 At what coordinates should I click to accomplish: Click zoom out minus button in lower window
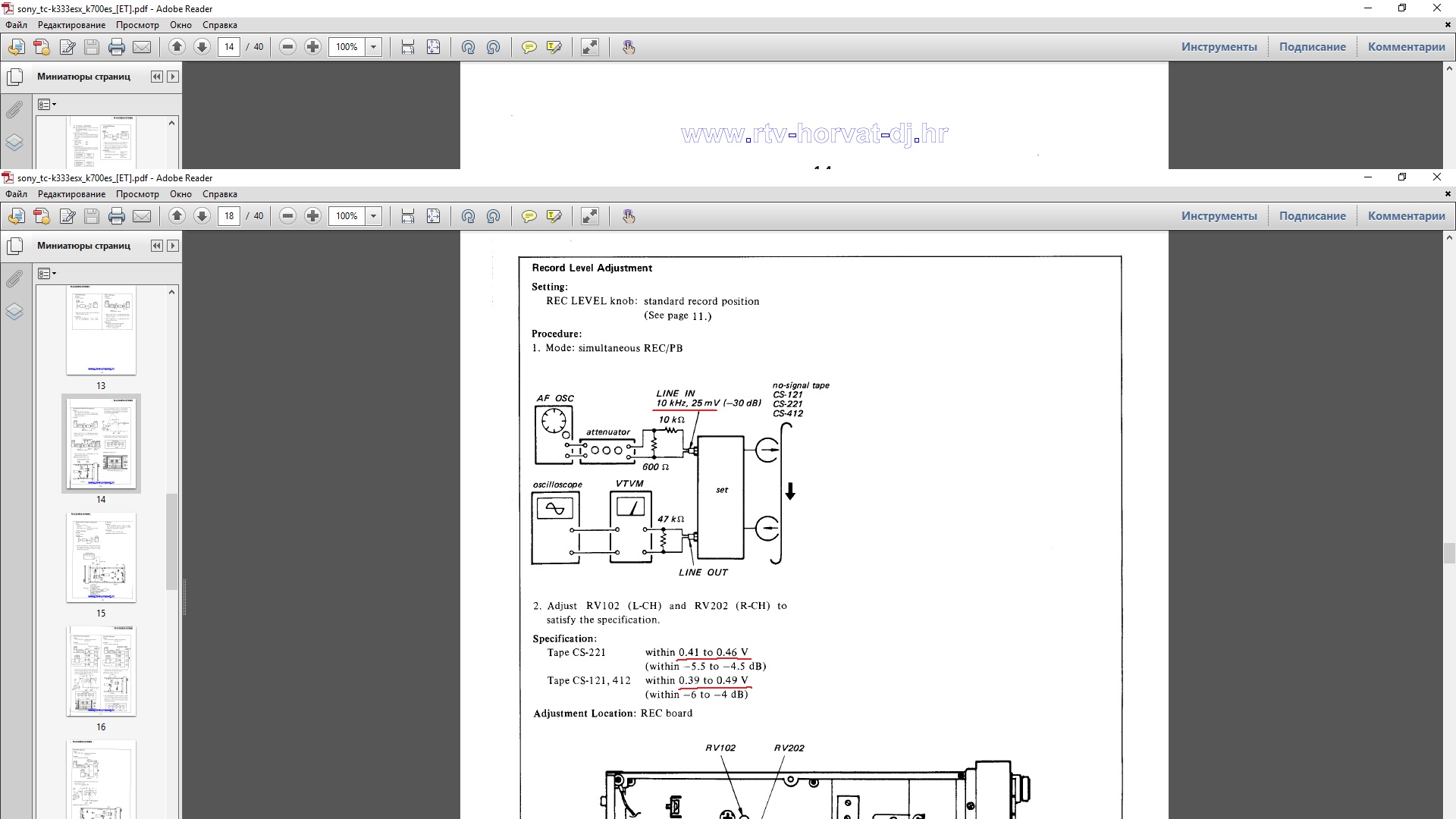[287, 216]
